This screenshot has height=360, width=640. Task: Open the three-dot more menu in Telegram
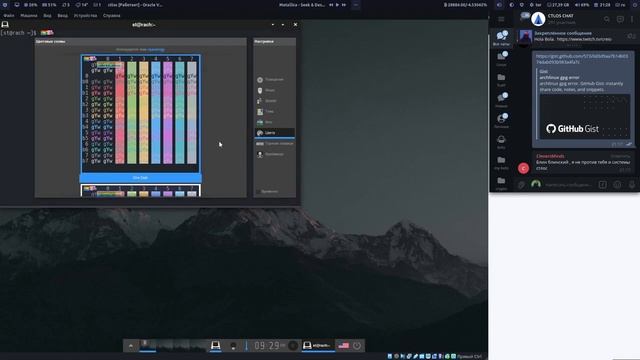point(632,19)
